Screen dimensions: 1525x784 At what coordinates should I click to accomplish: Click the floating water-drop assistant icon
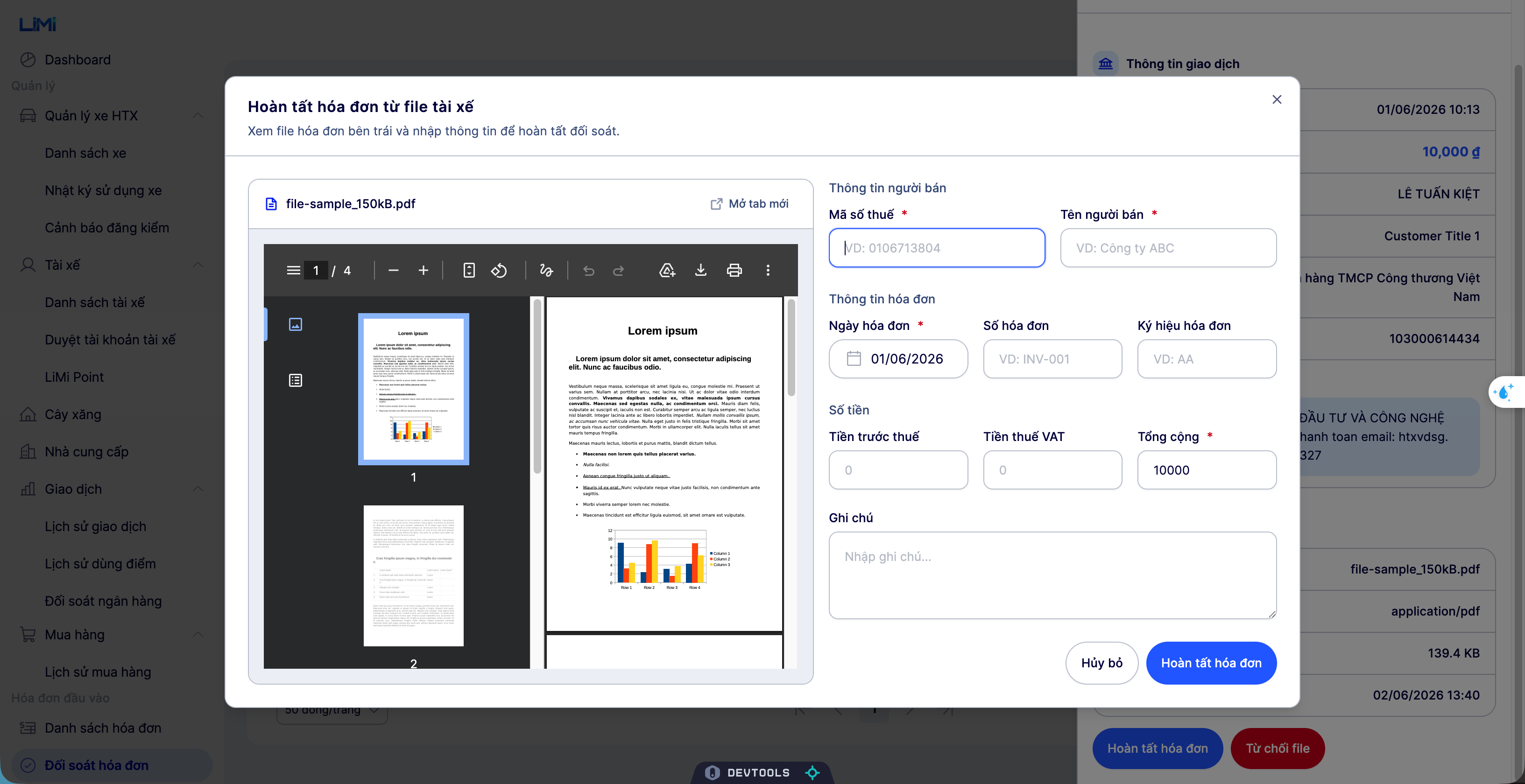pos(1504,392)
